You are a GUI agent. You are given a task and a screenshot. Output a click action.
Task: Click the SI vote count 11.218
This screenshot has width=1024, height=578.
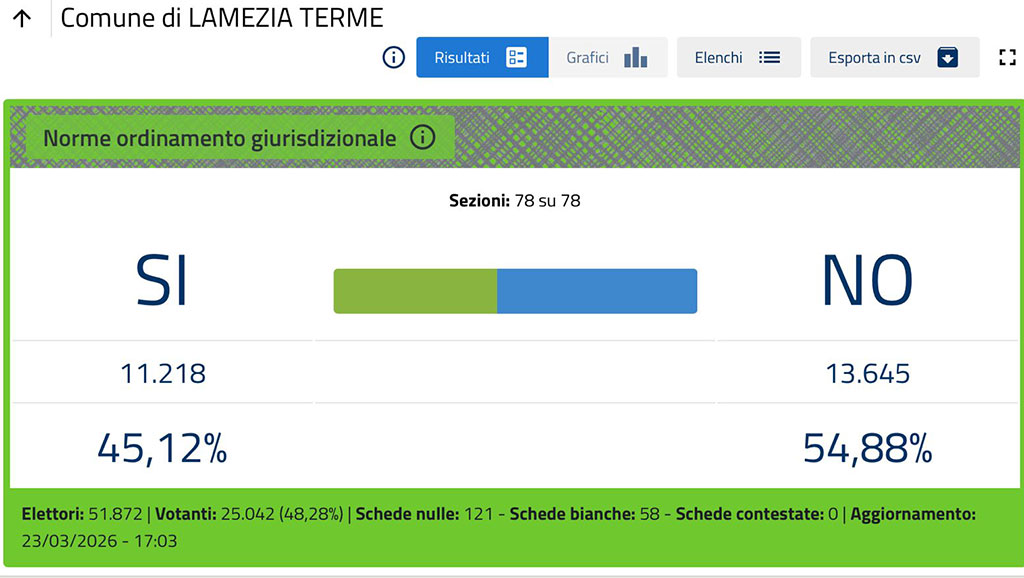pos(163,374)
